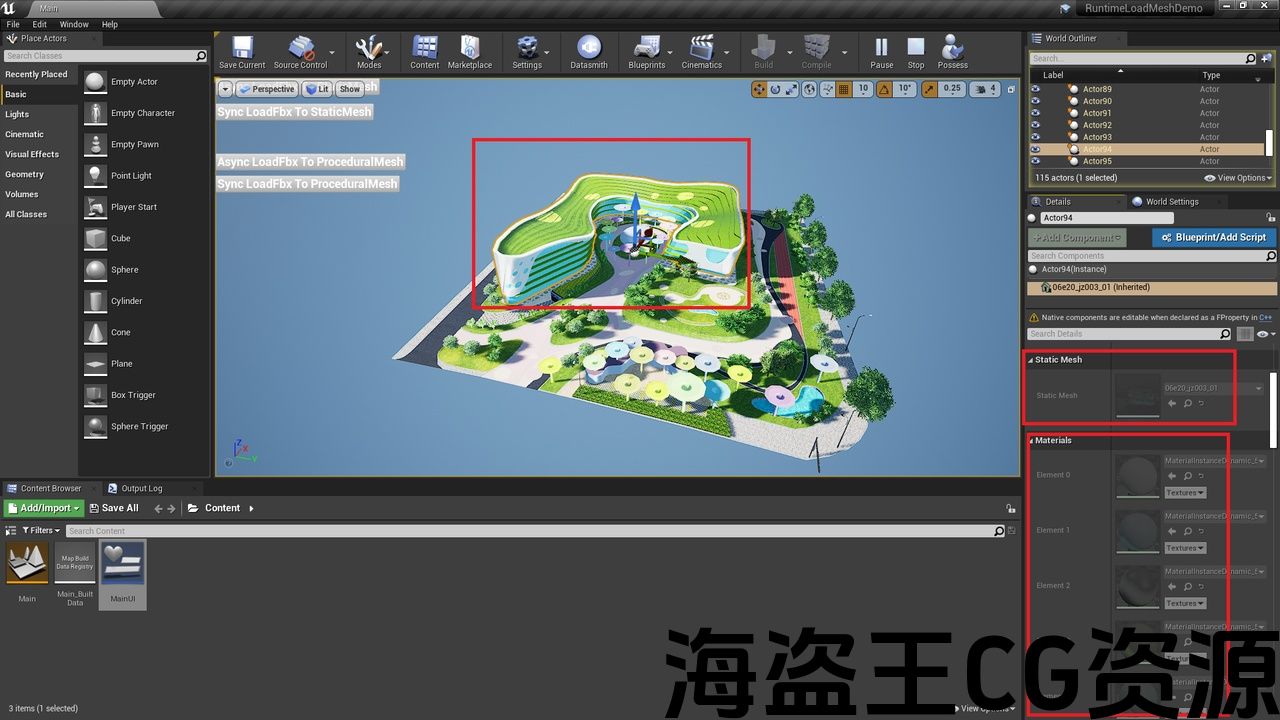1280x720 pixels.
Task: Click the Datasmith toolbar icon
Action: pos(589,52)
